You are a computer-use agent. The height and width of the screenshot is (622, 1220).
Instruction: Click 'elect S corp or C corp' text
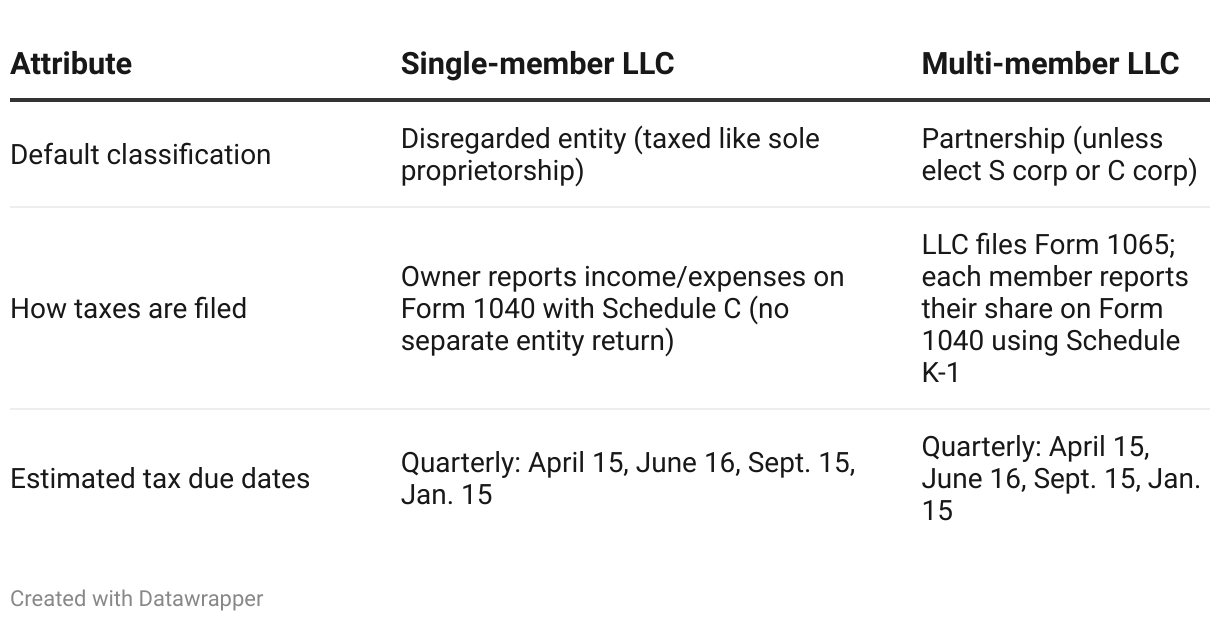click(x=1059, y=171)
